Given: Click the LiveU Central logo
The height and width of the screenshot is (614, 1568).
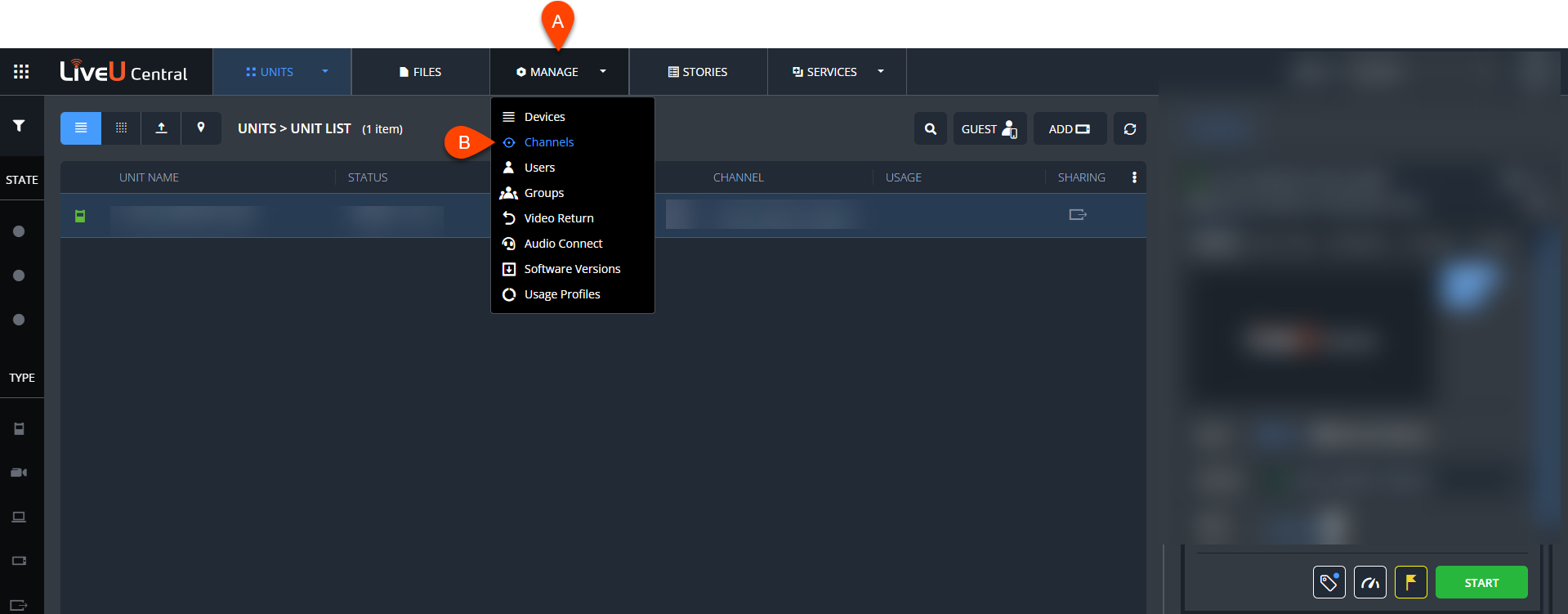Looking at the screenshot, I should [x=123, y=72].
